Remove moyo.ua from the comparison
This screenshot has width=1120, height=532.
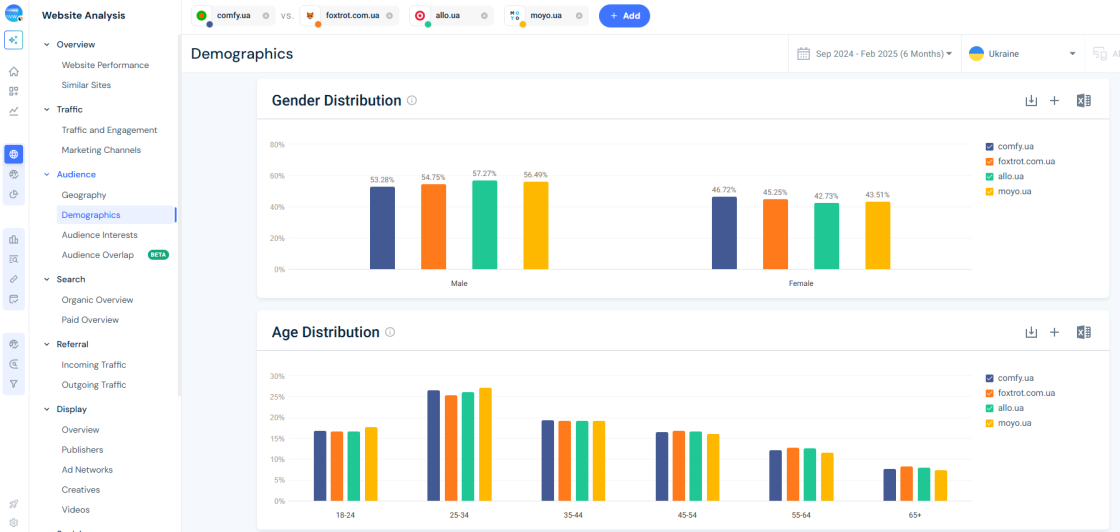tap(579, 16)
